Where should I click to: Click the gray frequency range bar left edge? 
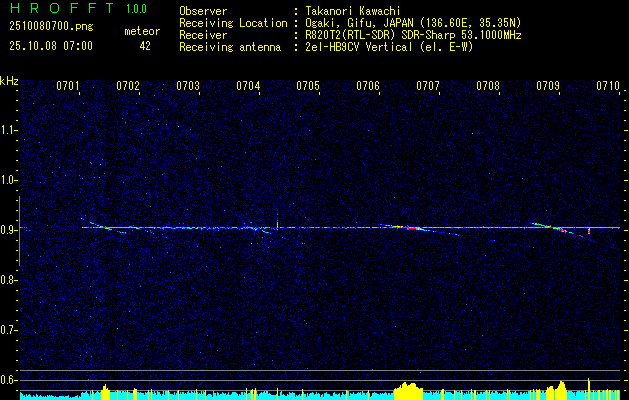click(19, 231)
